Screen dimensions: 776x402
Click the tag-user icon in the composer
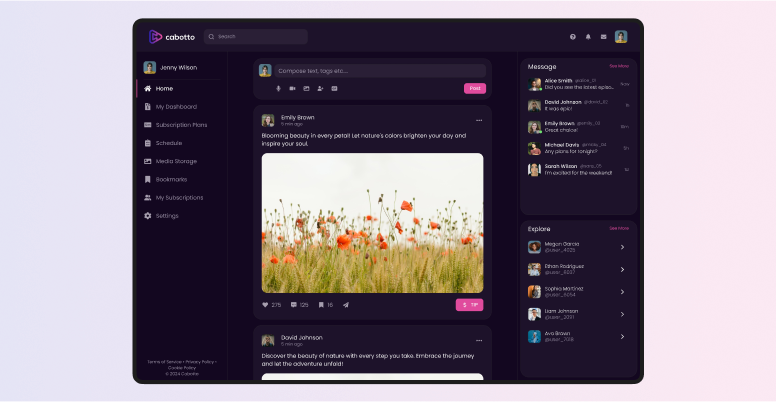click(x=320, y=88)
